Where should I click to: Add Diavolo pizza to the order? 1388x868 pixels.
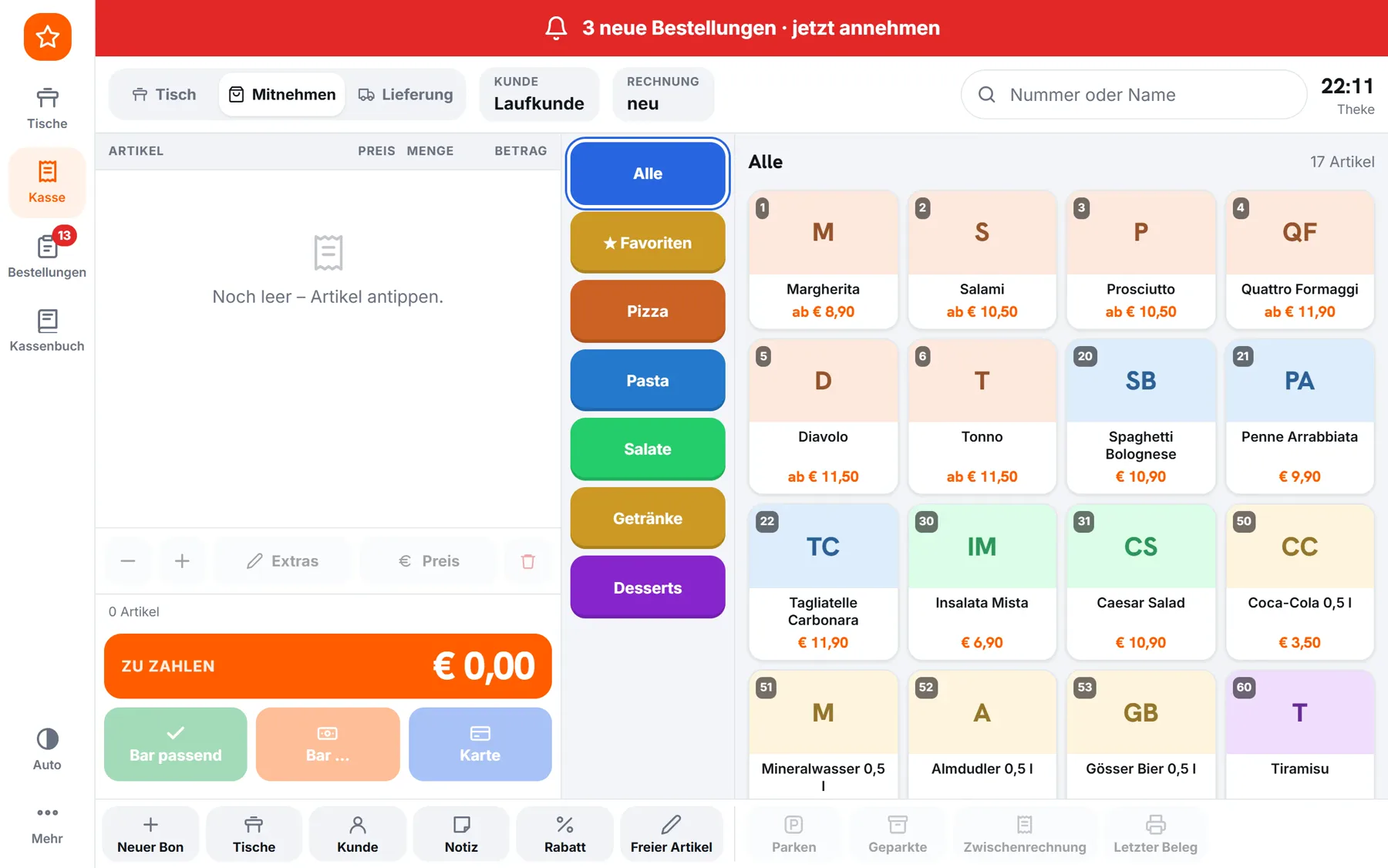point(823,416)
